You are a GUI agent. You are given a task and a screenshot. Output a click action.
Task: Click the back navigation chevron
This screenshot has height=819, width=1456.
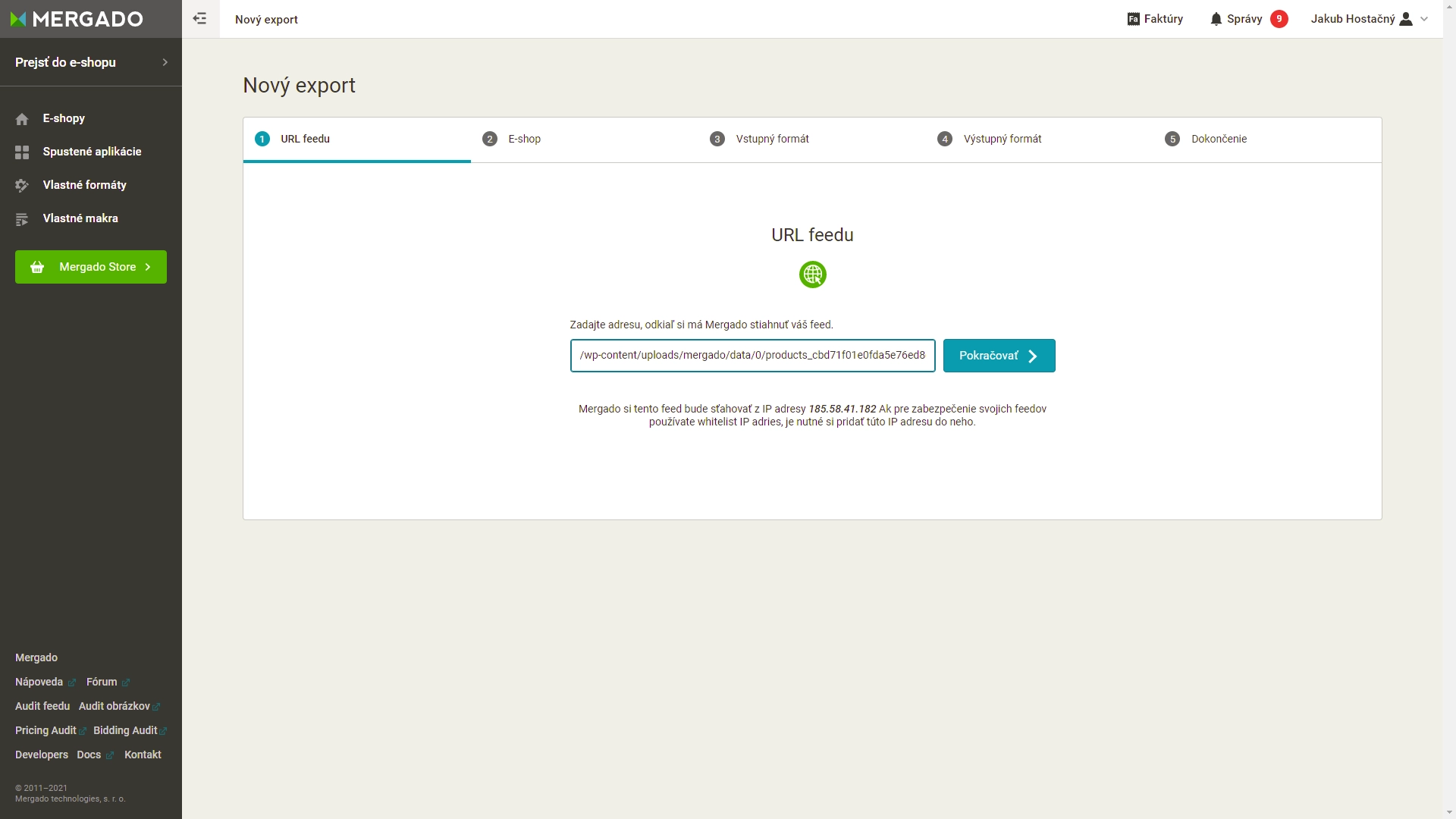click(x=200, y=19)
